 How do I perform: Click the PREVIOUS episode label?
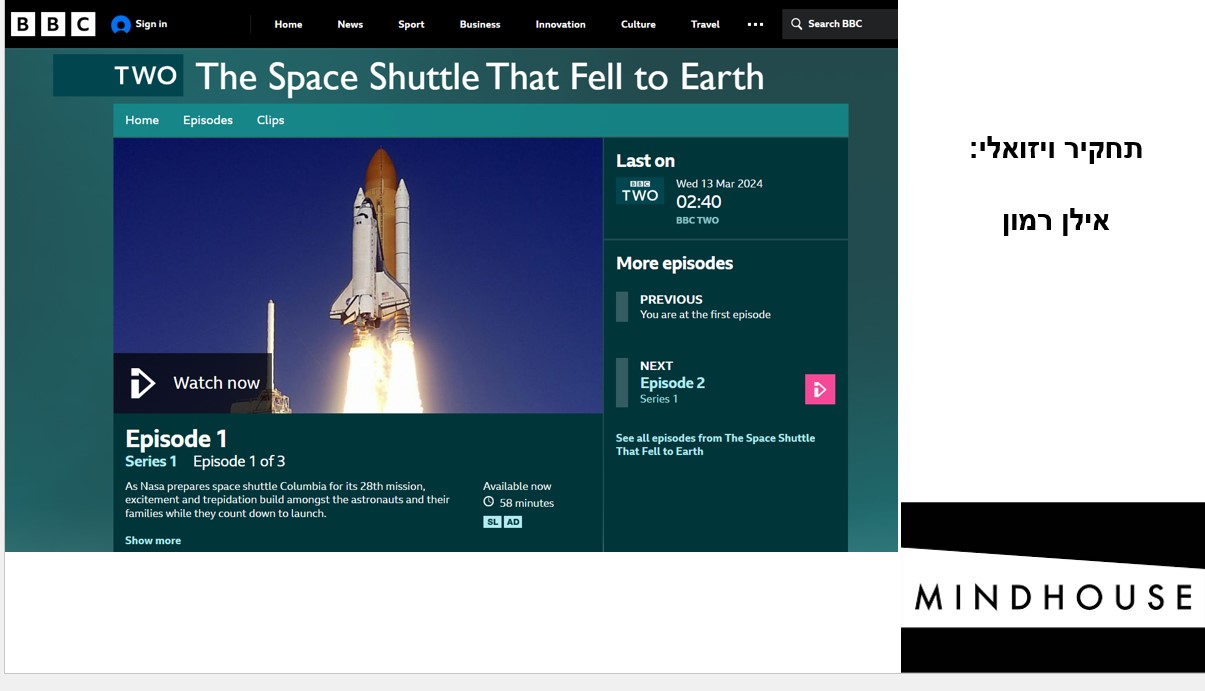[671, 299]
